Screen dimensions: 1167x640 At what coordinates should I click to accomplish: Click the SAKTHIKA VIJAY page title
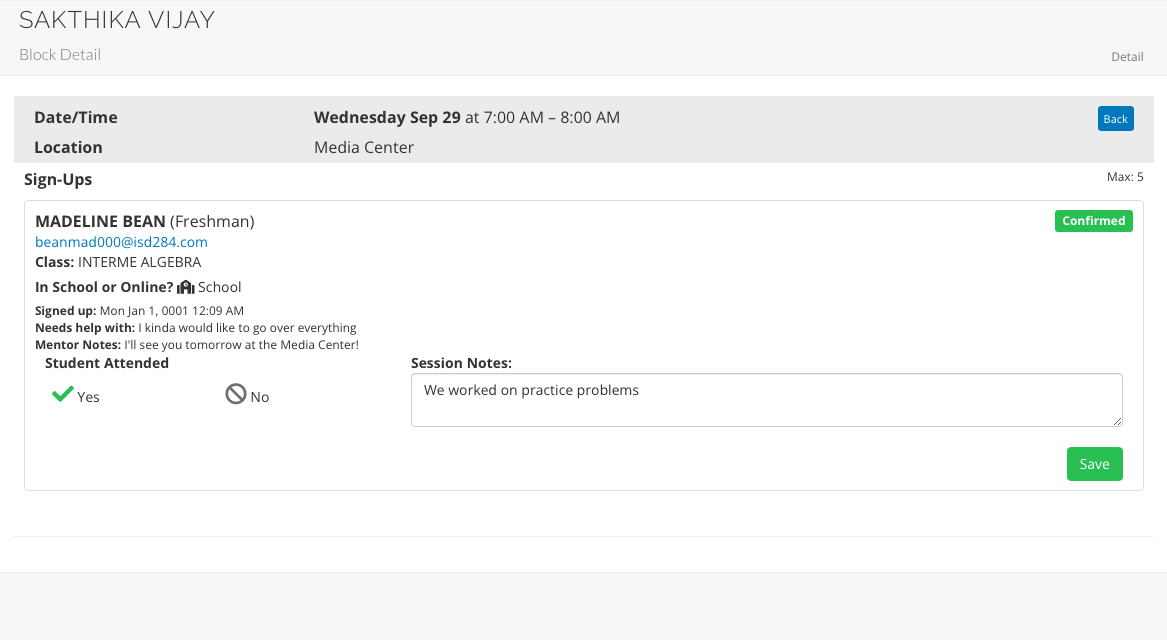tap(117, 20)
